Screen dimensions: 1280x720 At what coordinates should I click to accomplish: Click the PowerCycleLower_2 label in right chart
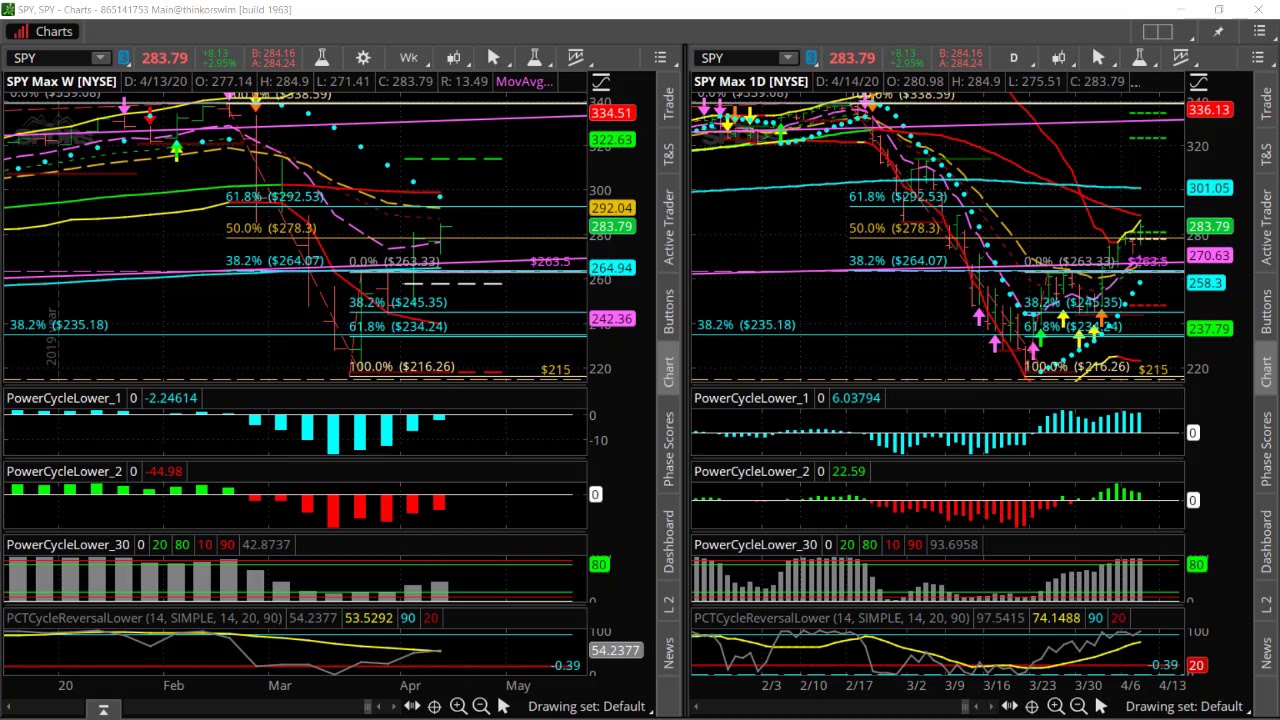(x=751, y=471)
